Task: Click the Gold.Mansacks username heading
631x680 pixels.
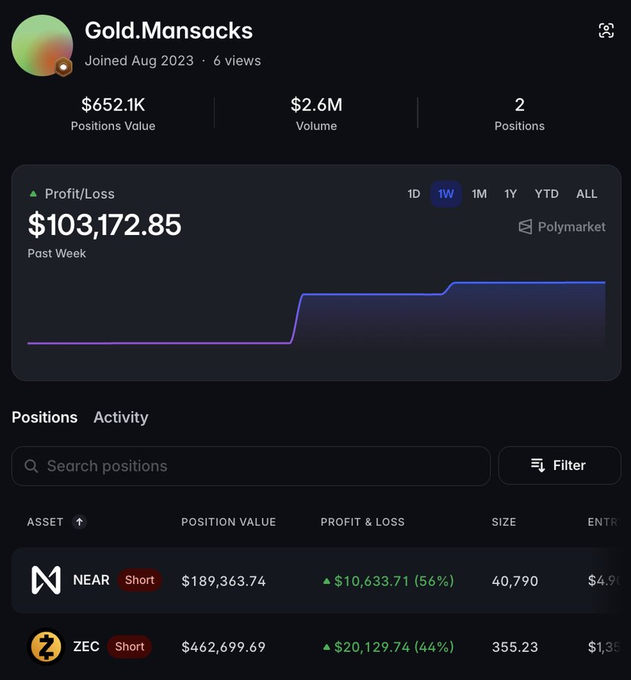Action: [x=169, y=31]
